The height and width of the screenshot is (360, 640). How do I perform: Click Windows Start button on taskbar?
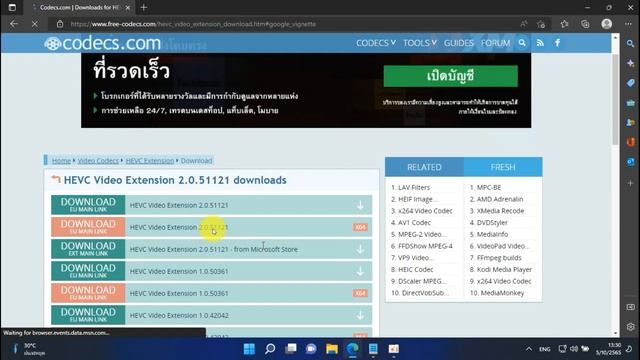[x=249, y=349]
